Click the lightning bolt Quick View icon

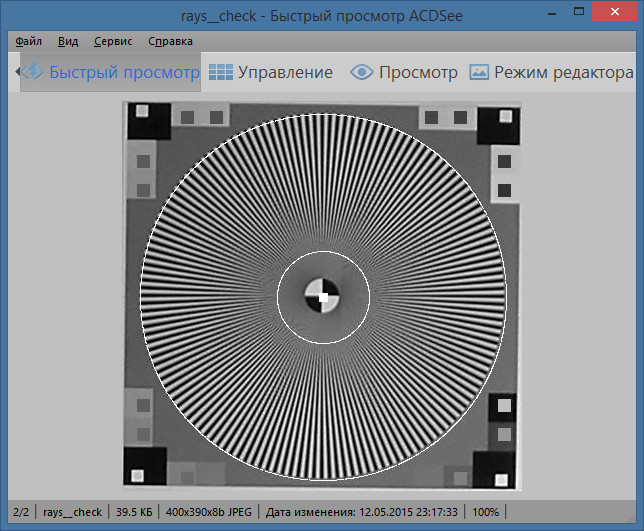click(32, 72)
